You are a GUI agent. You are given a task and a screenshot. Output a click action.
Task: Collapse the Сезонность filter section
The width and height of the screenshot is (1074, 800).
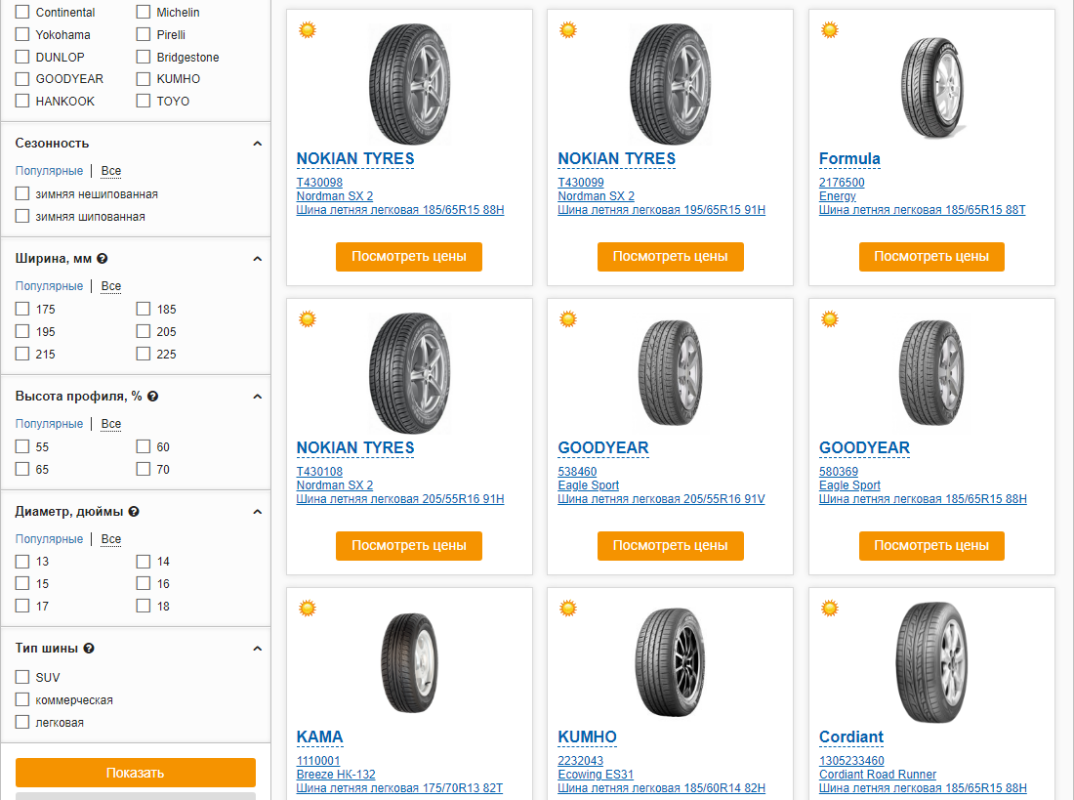(258, 144)
